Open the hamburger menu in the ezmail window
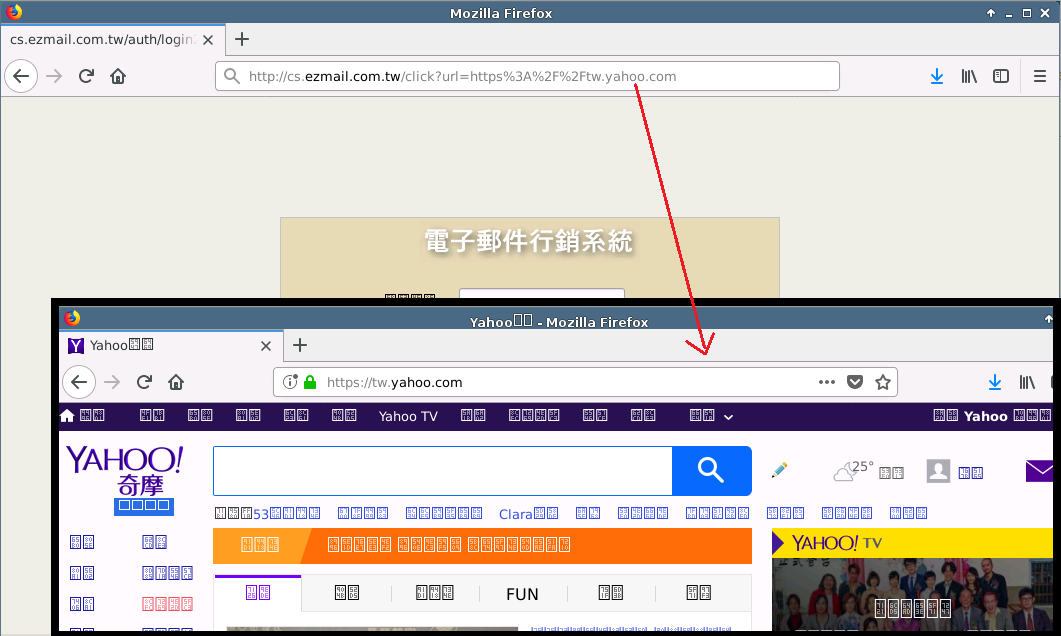 (x=1040, y=76)
